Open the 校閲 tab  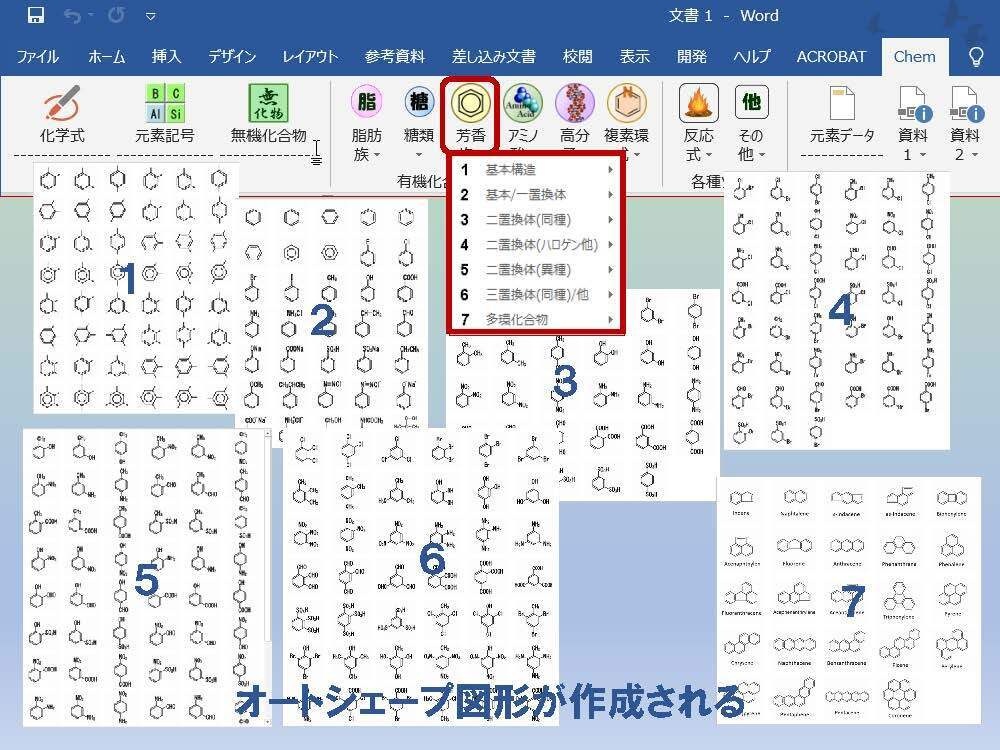[577, 56]
